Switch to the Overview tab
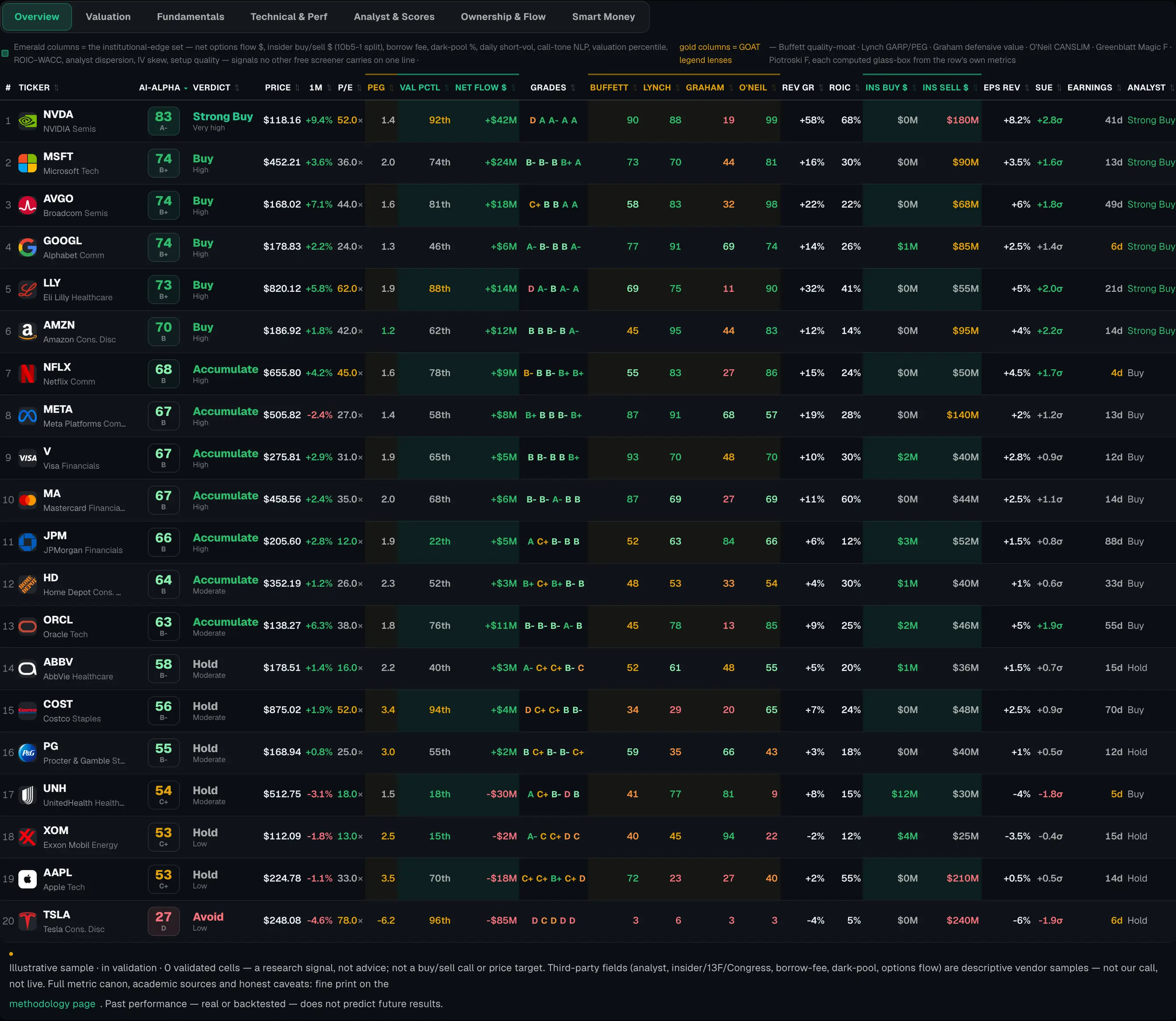 click(x=37, y=17)
